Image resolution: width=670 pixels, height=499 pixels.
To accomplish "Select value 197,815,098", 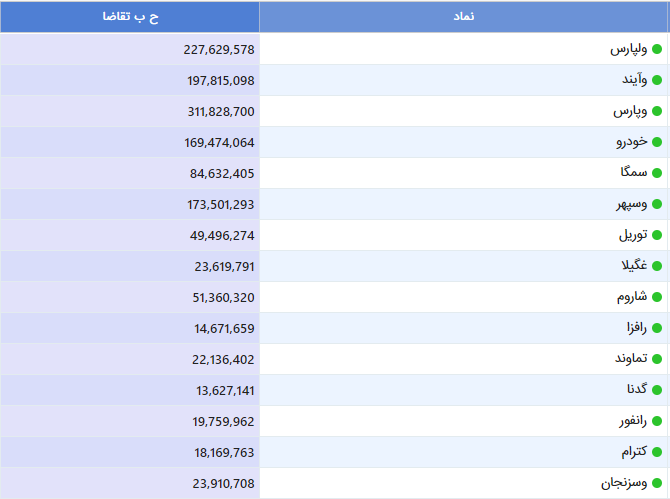I will tap(220, 81).
